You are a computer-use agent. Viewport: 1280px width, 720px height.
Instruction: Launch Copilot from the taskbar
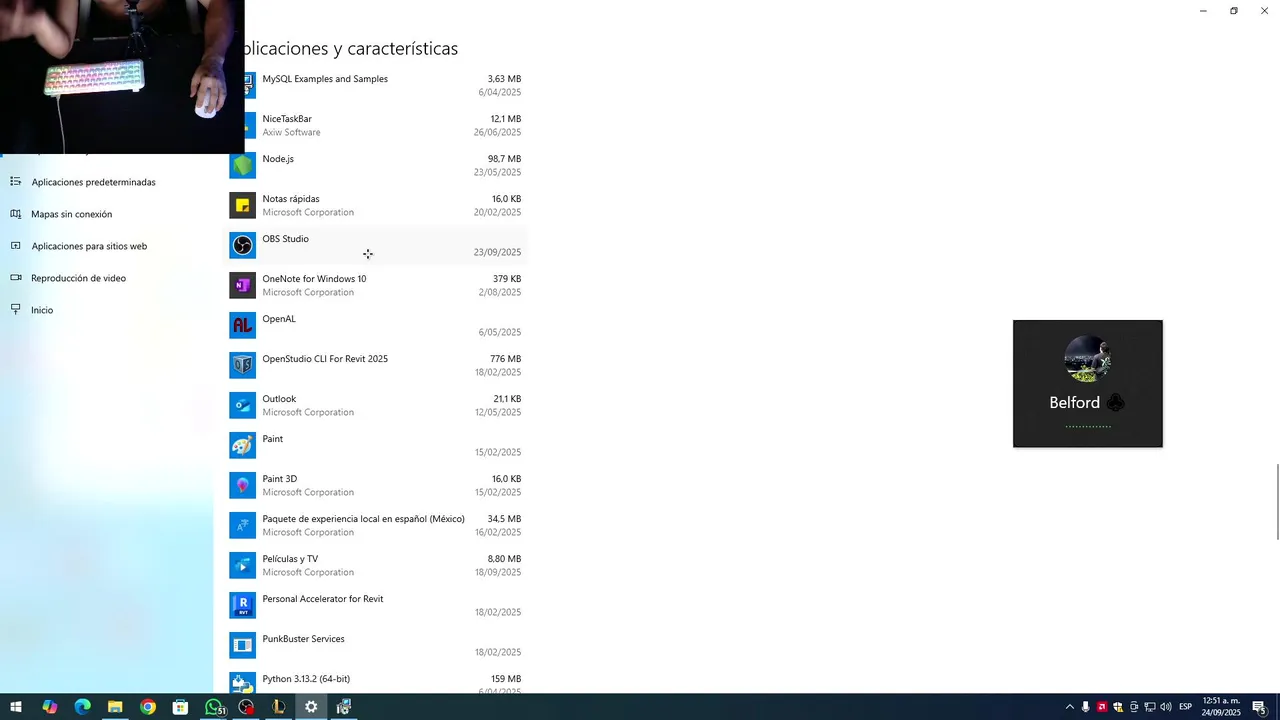click(x=50, y=707)
